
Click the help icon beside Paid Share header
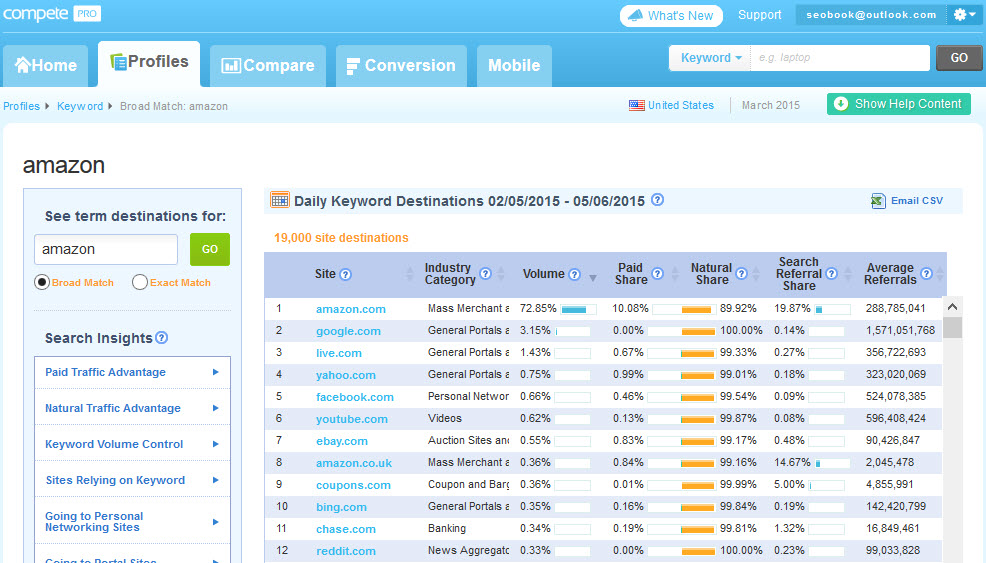pyautogui.click(x=657, y=274)
